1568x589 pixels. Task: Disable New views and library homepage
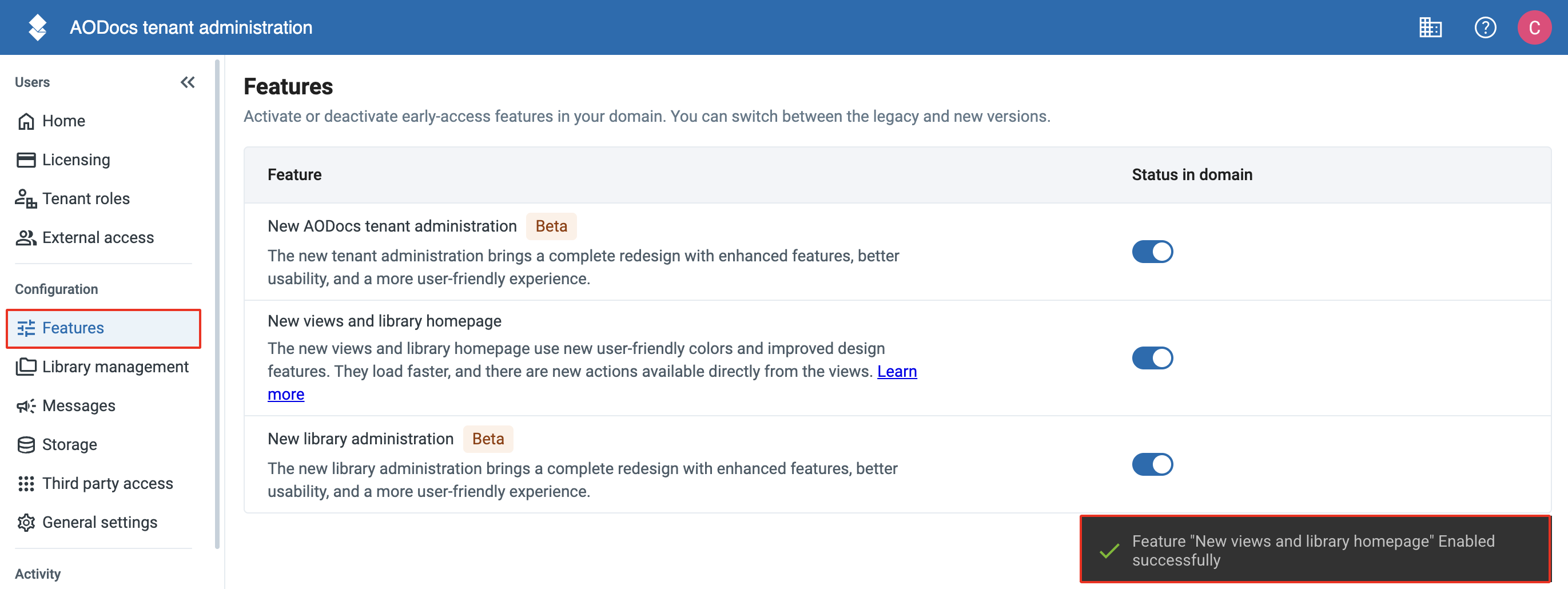[1152, 359]
